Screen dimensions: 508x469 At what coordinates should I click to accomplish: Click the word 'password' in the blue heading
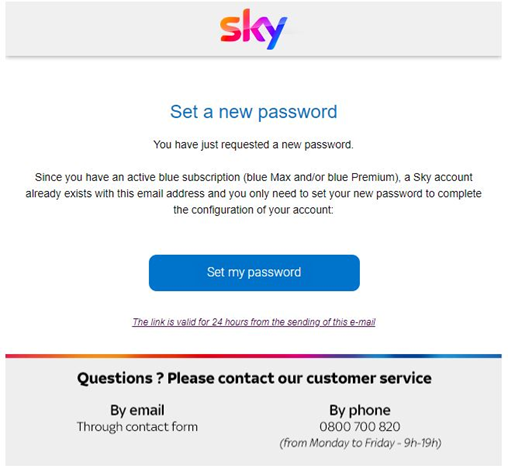298,113
